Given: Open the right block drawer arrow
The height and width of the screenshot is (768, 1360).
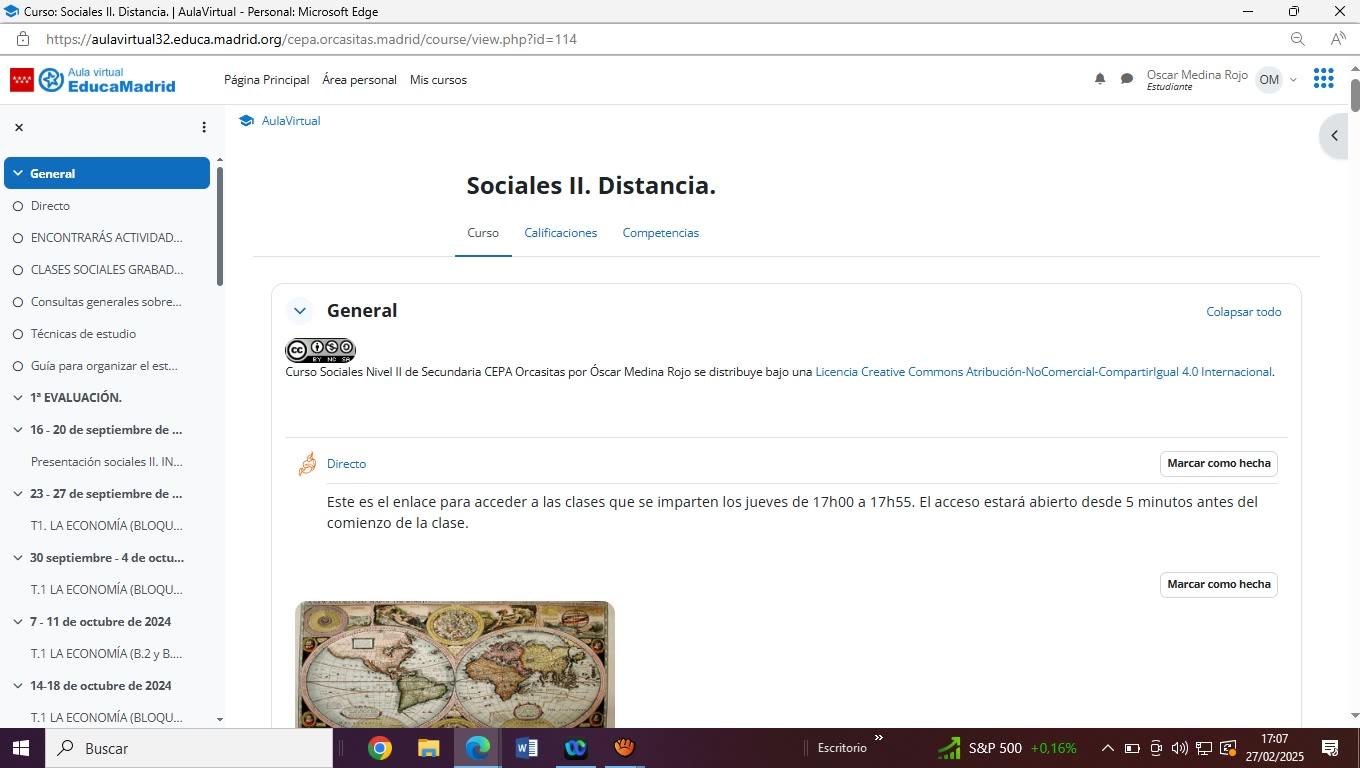Looking at the screenshot, I should pyautogui.click(x=1334, y=136).
